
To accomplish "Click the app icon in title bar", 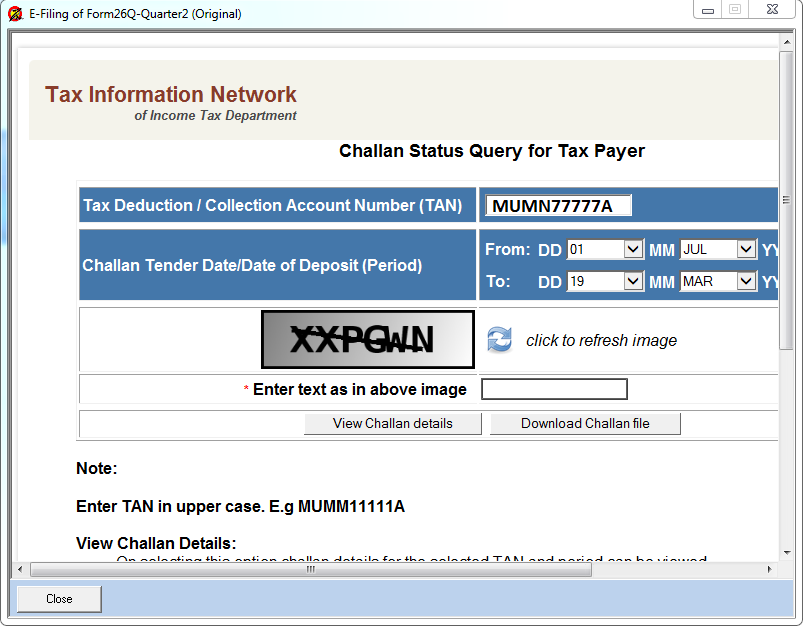I will [15, 13].
